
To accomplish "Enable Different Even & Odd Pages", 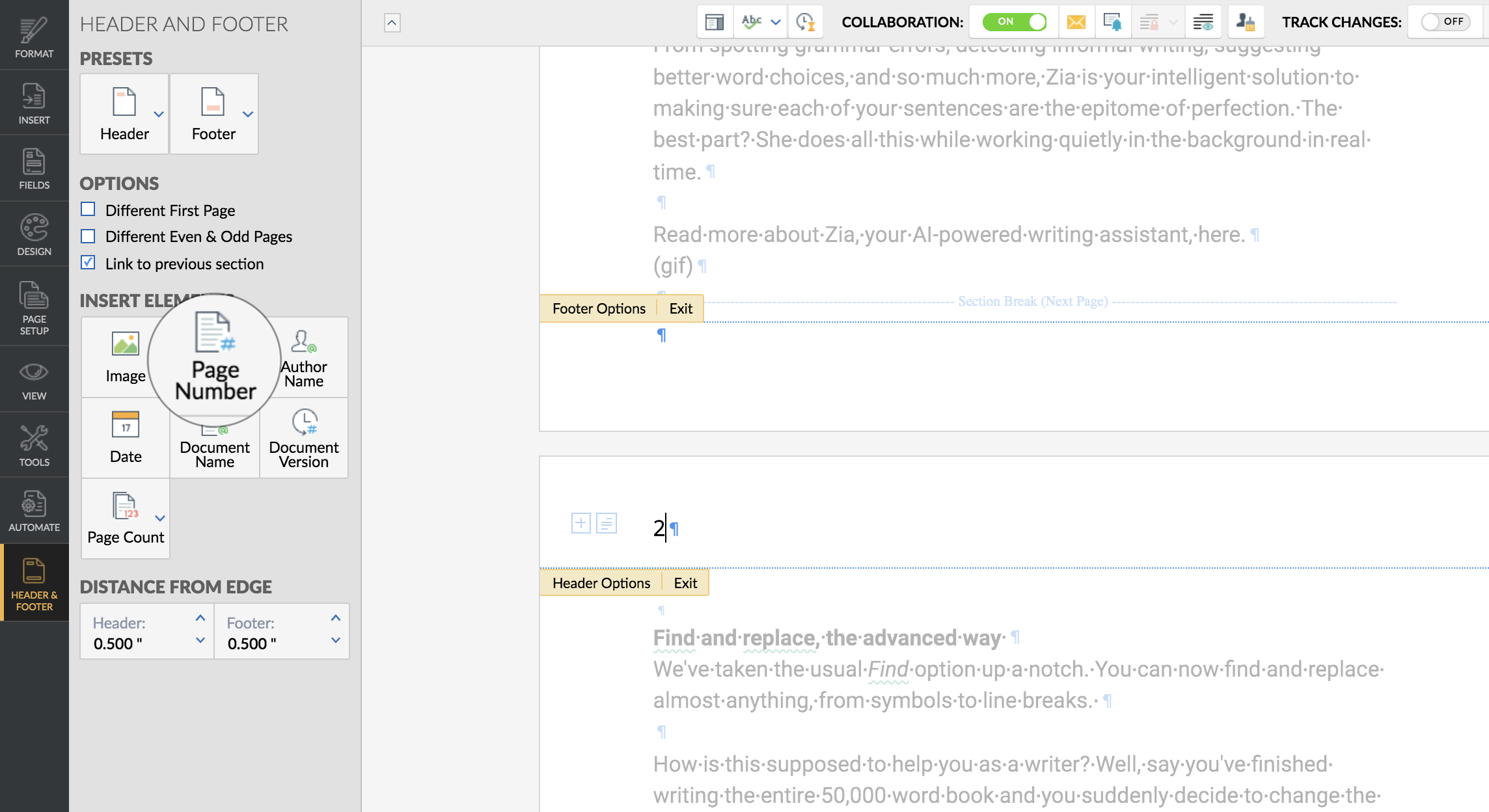I will tap(88, 236).
